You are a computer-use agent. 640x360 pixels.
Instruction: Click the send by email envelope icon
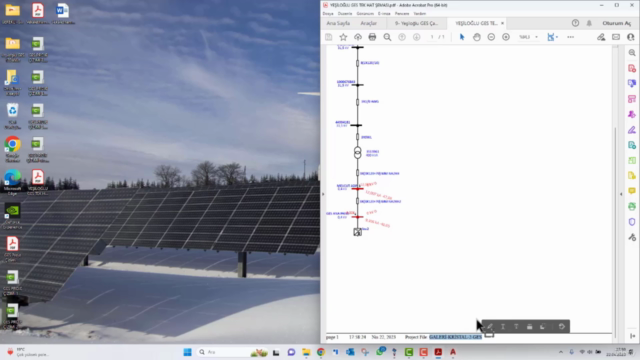pyautogui.click(x=616, y=37)
